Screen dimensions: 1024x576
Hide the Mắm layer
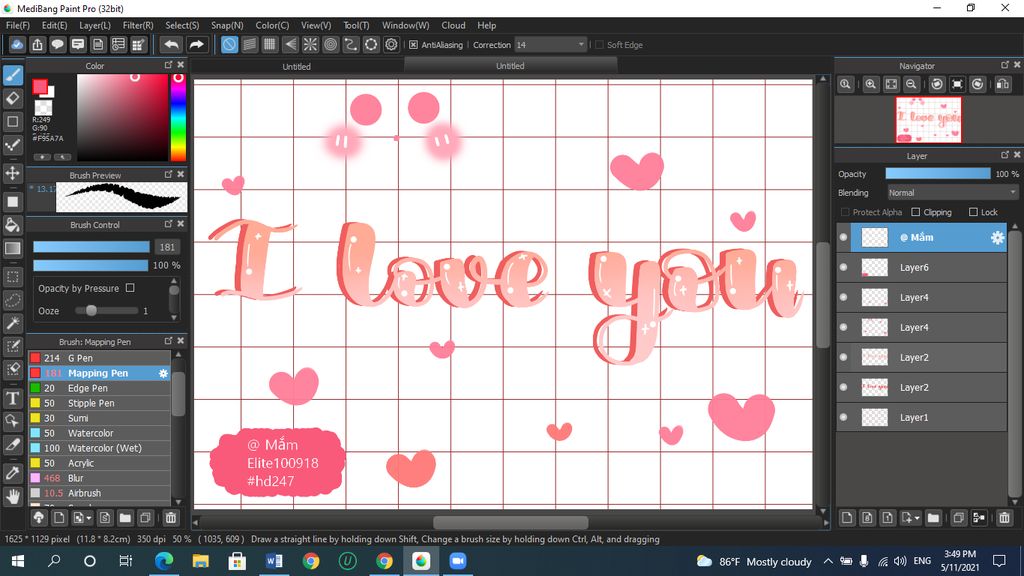[x=844, y=237]
